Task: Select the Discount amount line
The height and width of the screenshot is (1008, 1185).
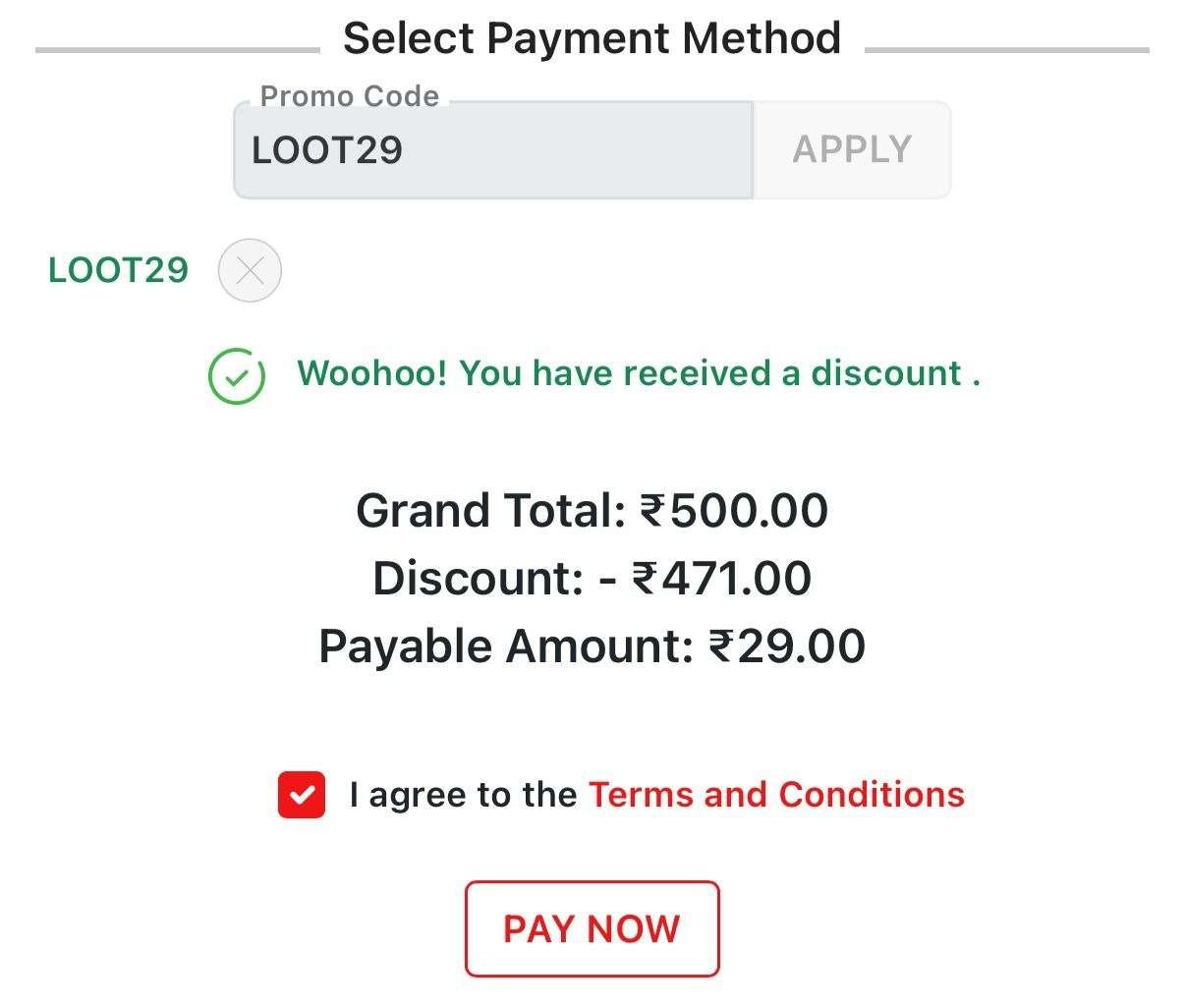Action: (592, 578)
